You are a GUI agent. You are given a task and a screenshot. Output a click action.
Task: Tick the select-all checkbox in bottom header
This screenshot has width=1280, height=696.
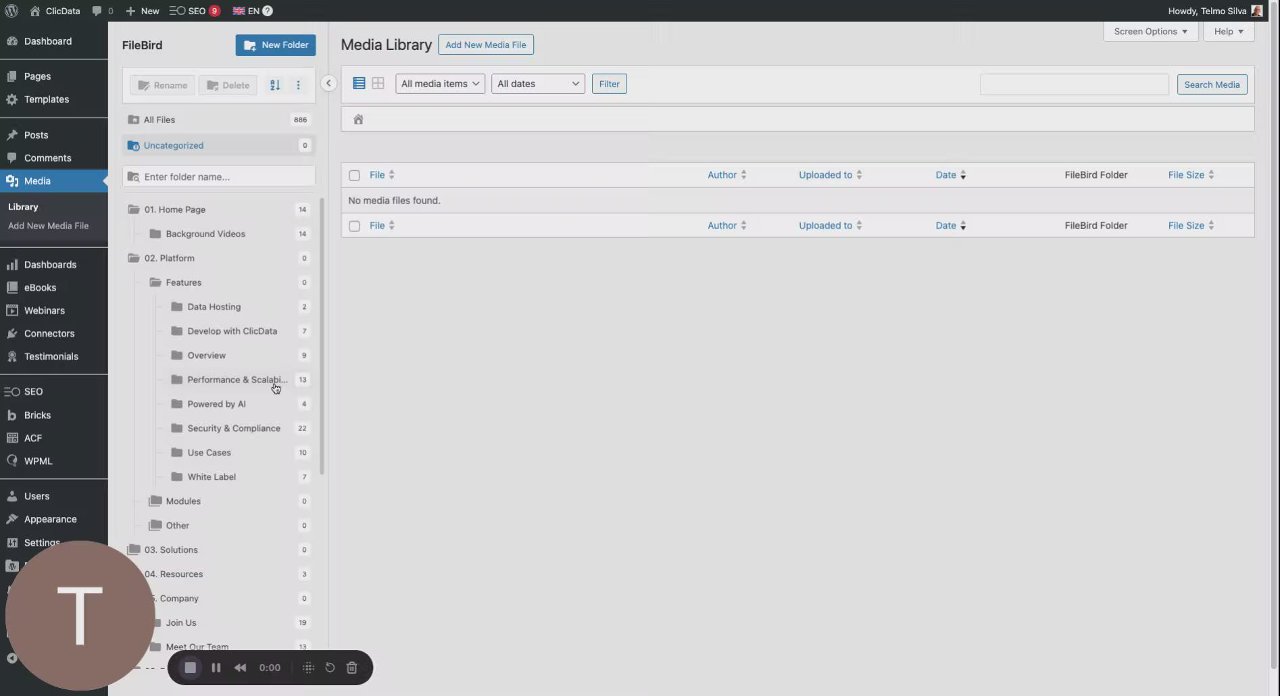354,226
